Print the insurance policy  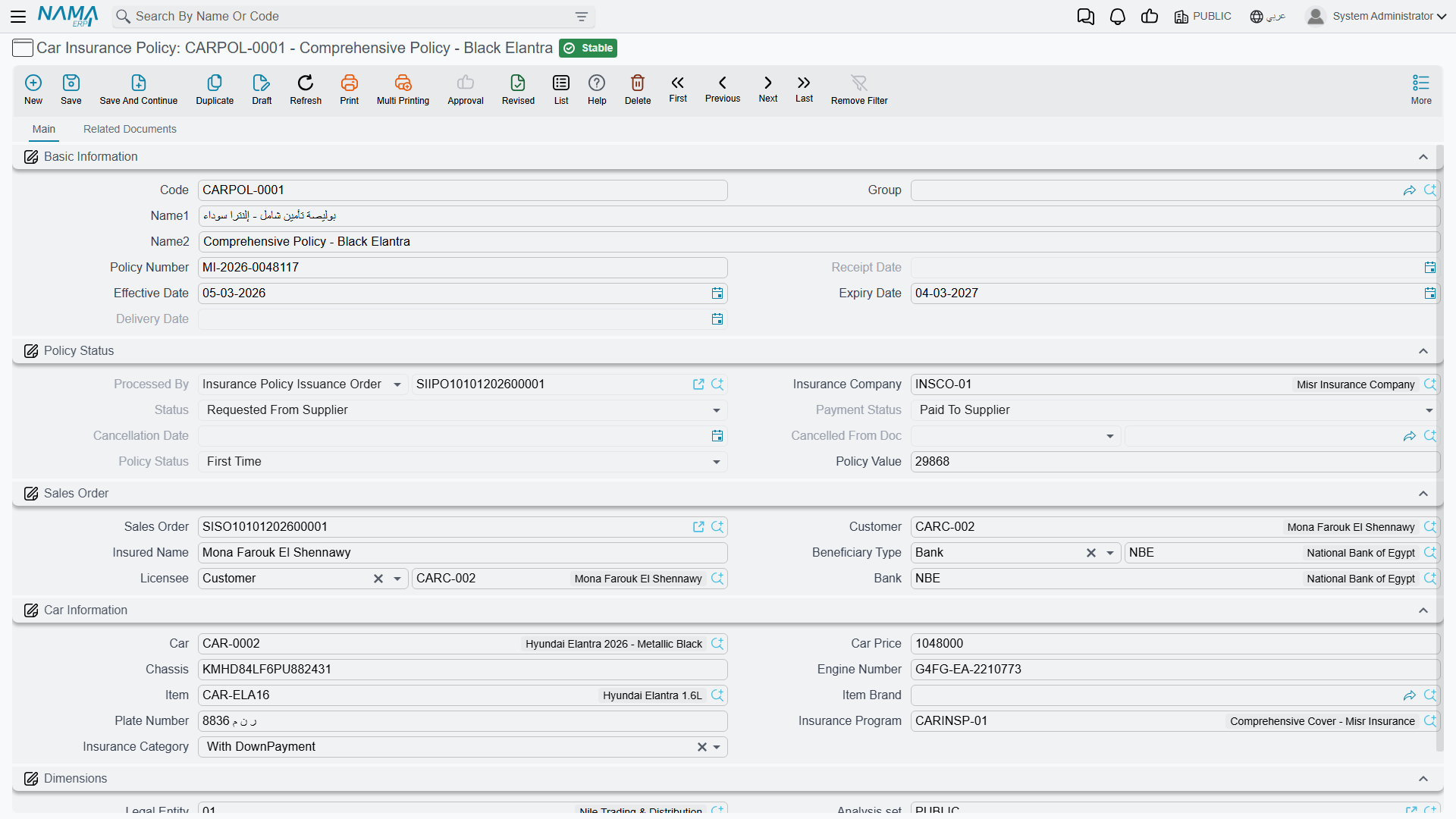350,89
